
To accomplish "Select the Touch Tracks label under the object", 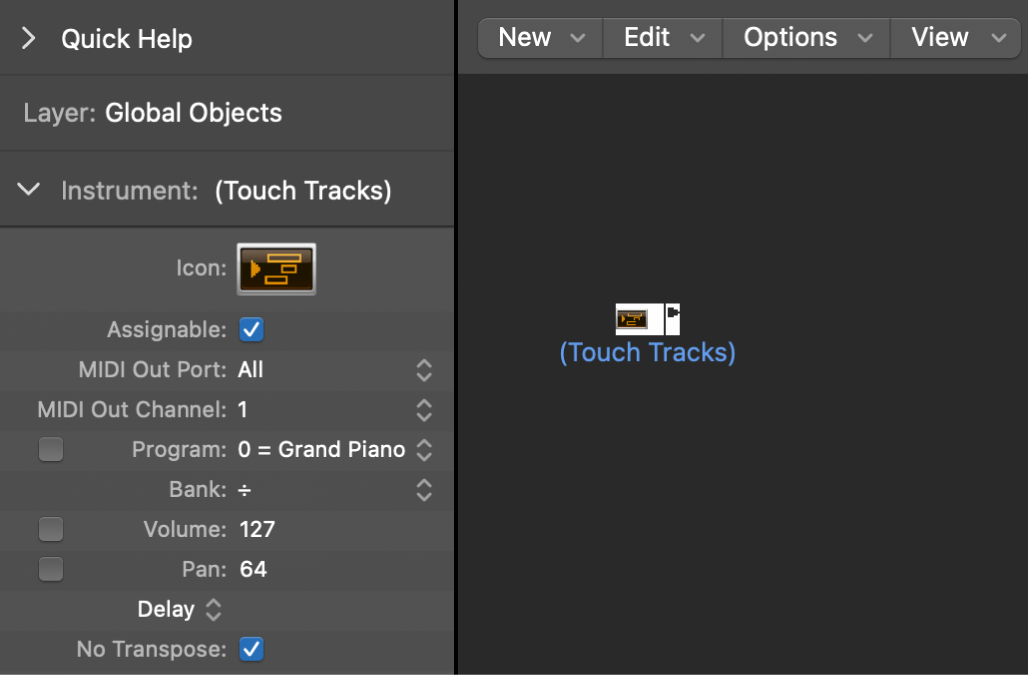I will [x=647, y=352].
